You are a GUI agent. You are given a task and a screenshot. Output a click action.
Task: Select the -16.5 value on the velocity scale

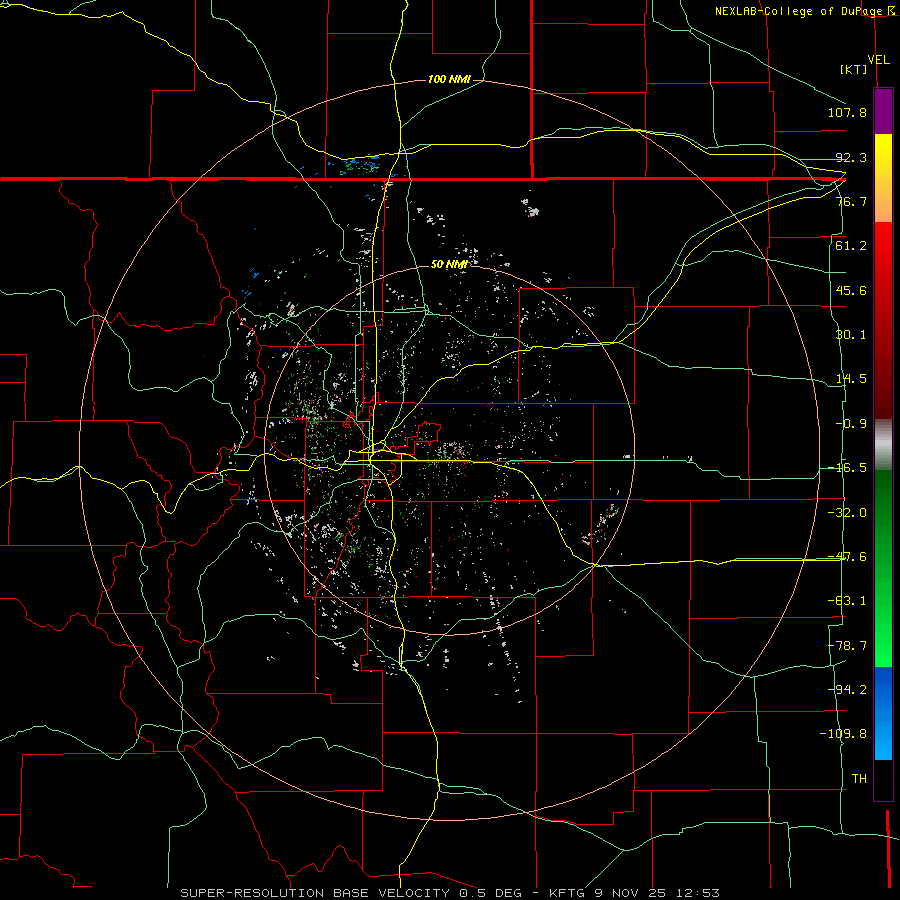click(847, 468)
